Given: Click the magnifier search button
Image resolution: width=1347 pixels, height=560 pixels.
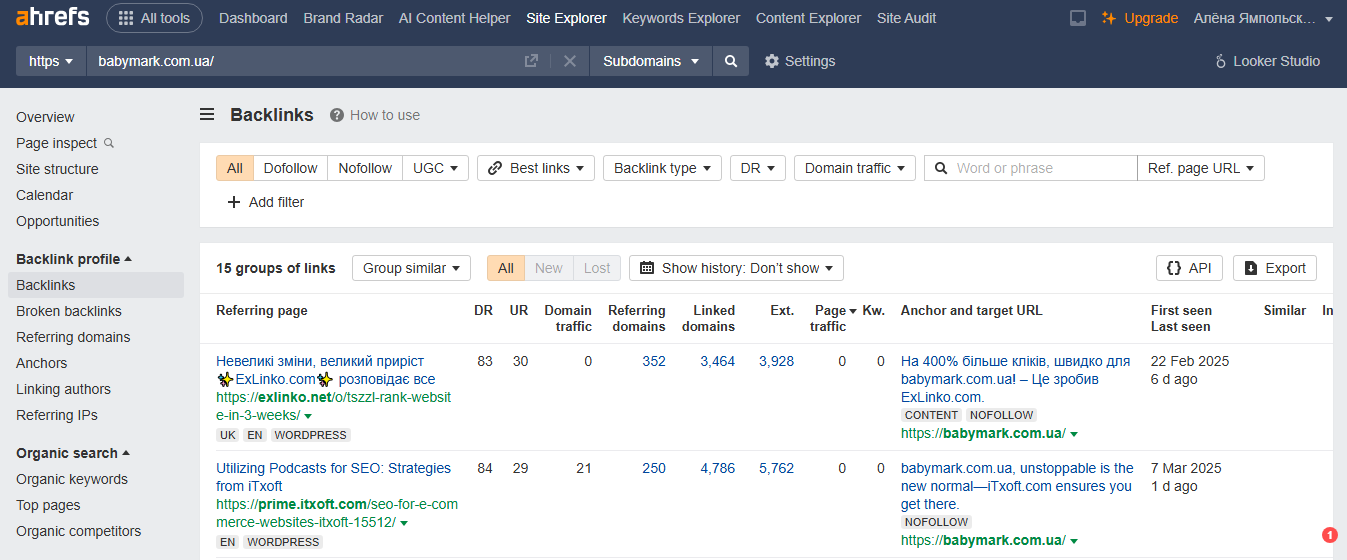Looking at the screenshot, I should (x=731, y=61).
